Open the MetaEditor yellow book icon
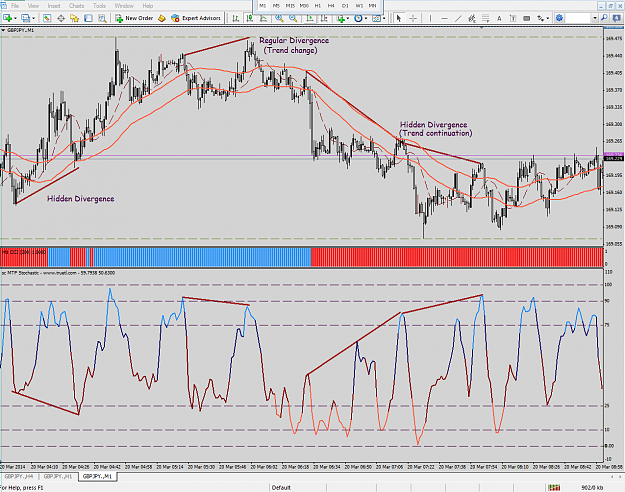 (162, 18)
